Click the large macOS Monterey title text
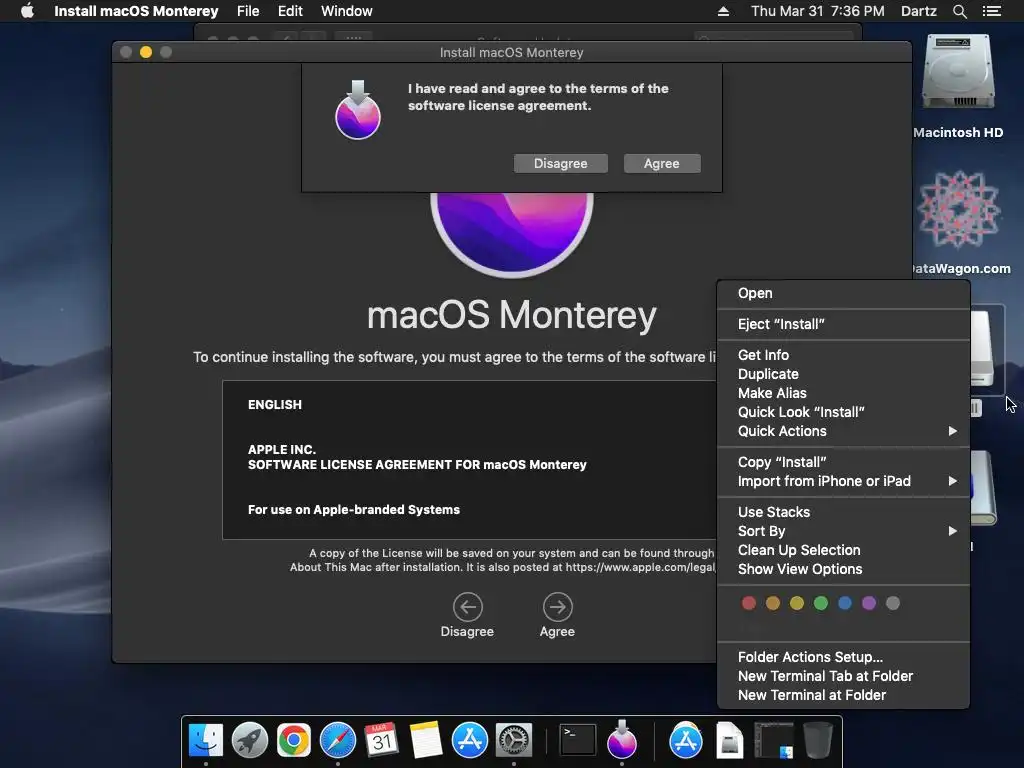 point(512,315)
